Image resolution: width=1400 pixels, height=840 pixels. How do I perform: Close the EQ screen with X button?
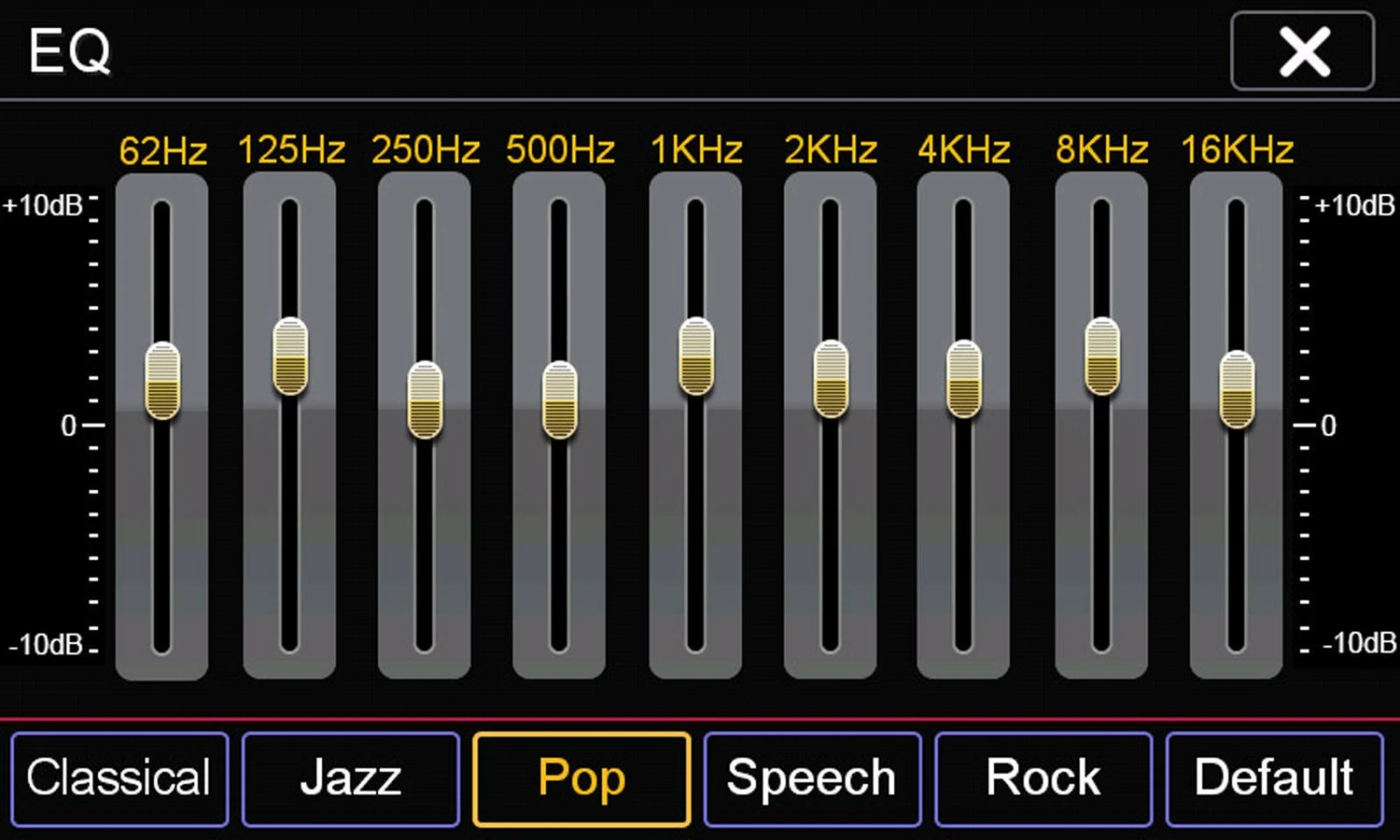pos(1303,51)
